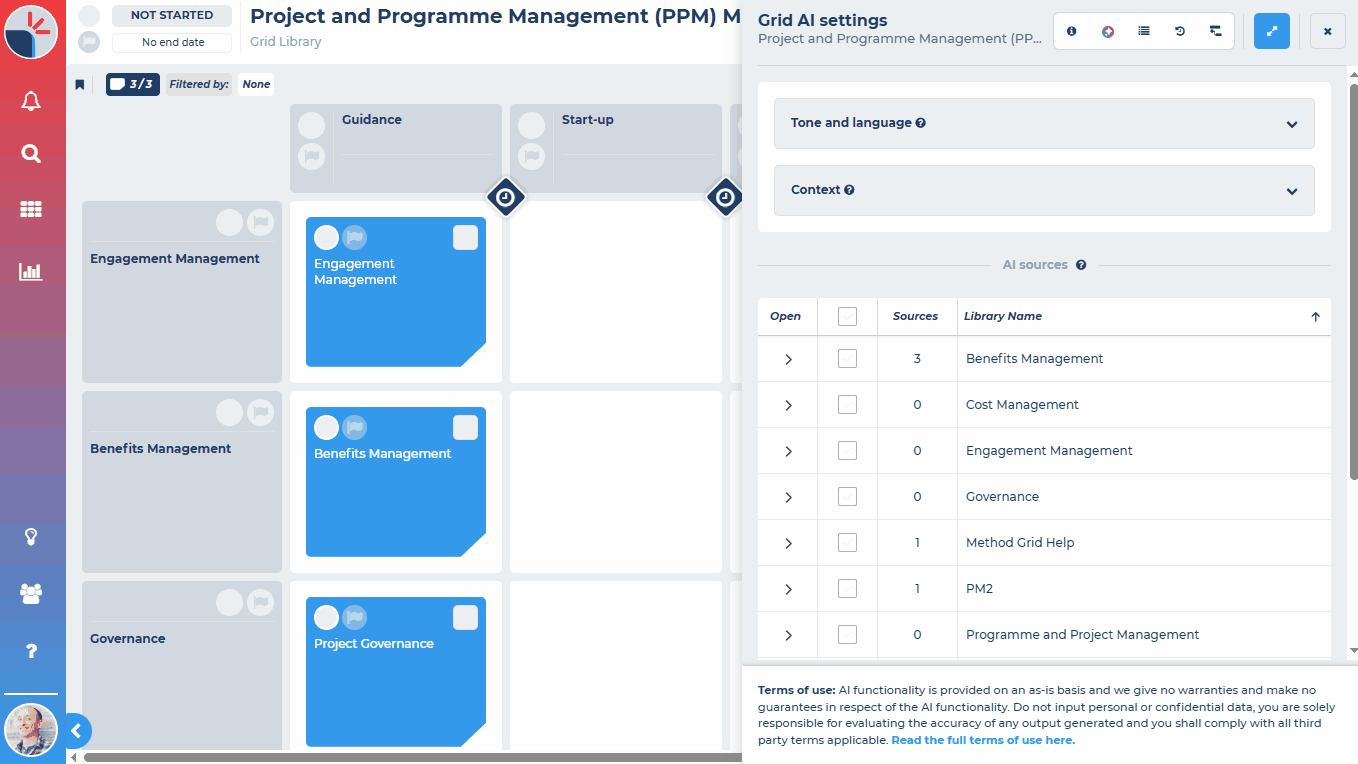This screenshot has height=764, width=1358.
Task: Open the full terms of use link
Action: click(x=983, y=741)
